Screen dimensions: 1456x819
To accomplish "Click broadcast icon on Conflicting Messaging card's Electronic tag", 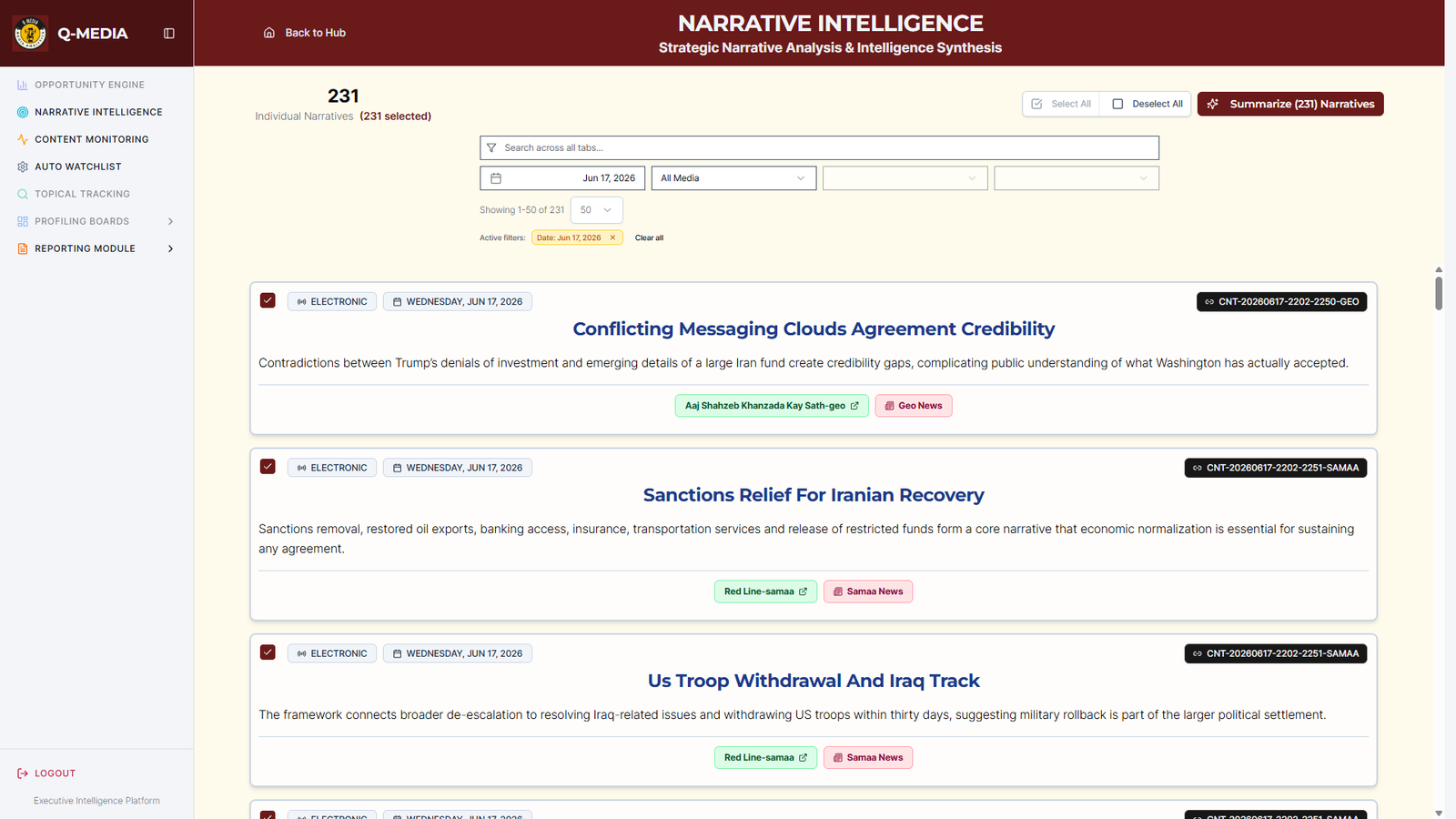I will tap(301, 302).
